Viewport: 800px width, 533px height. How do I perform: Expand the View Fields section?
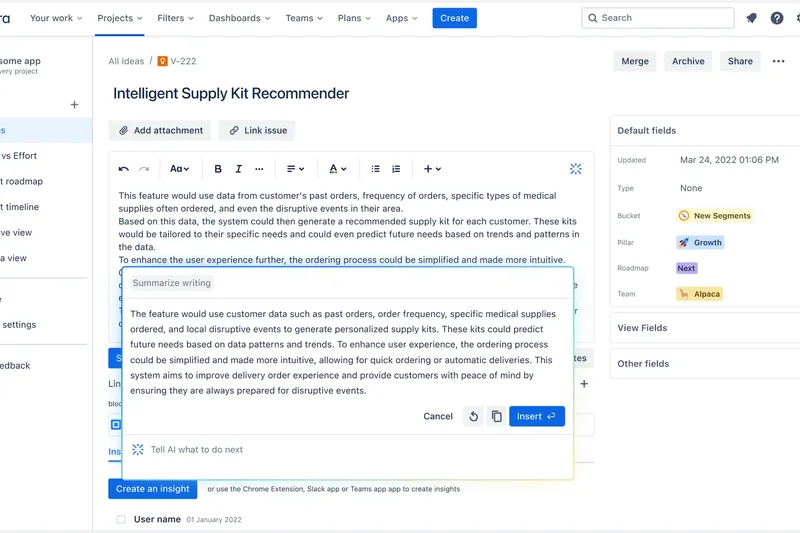(x=706, y=328)
